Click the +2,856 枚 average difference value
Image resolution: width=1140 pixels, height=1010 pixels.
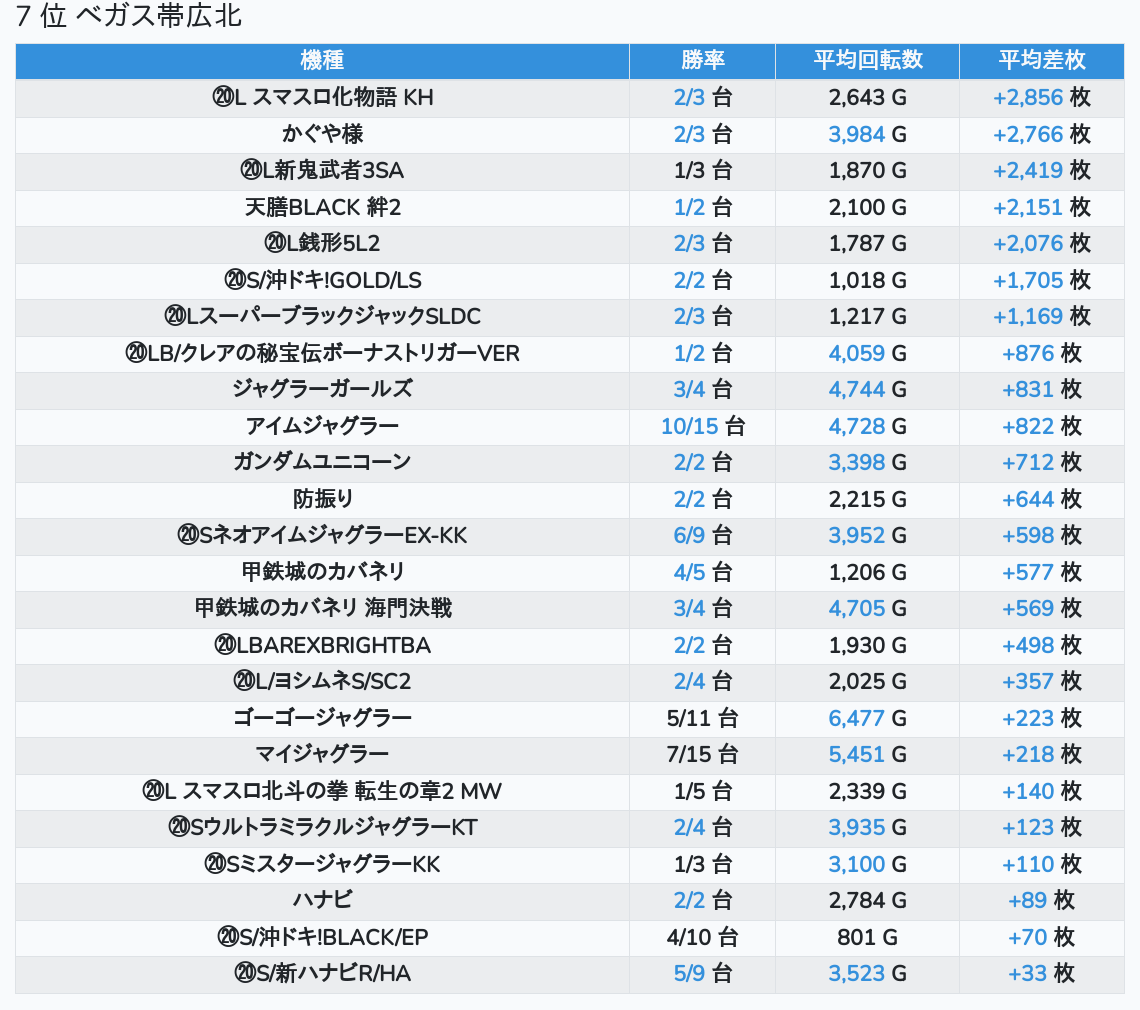click(1041, 98)
